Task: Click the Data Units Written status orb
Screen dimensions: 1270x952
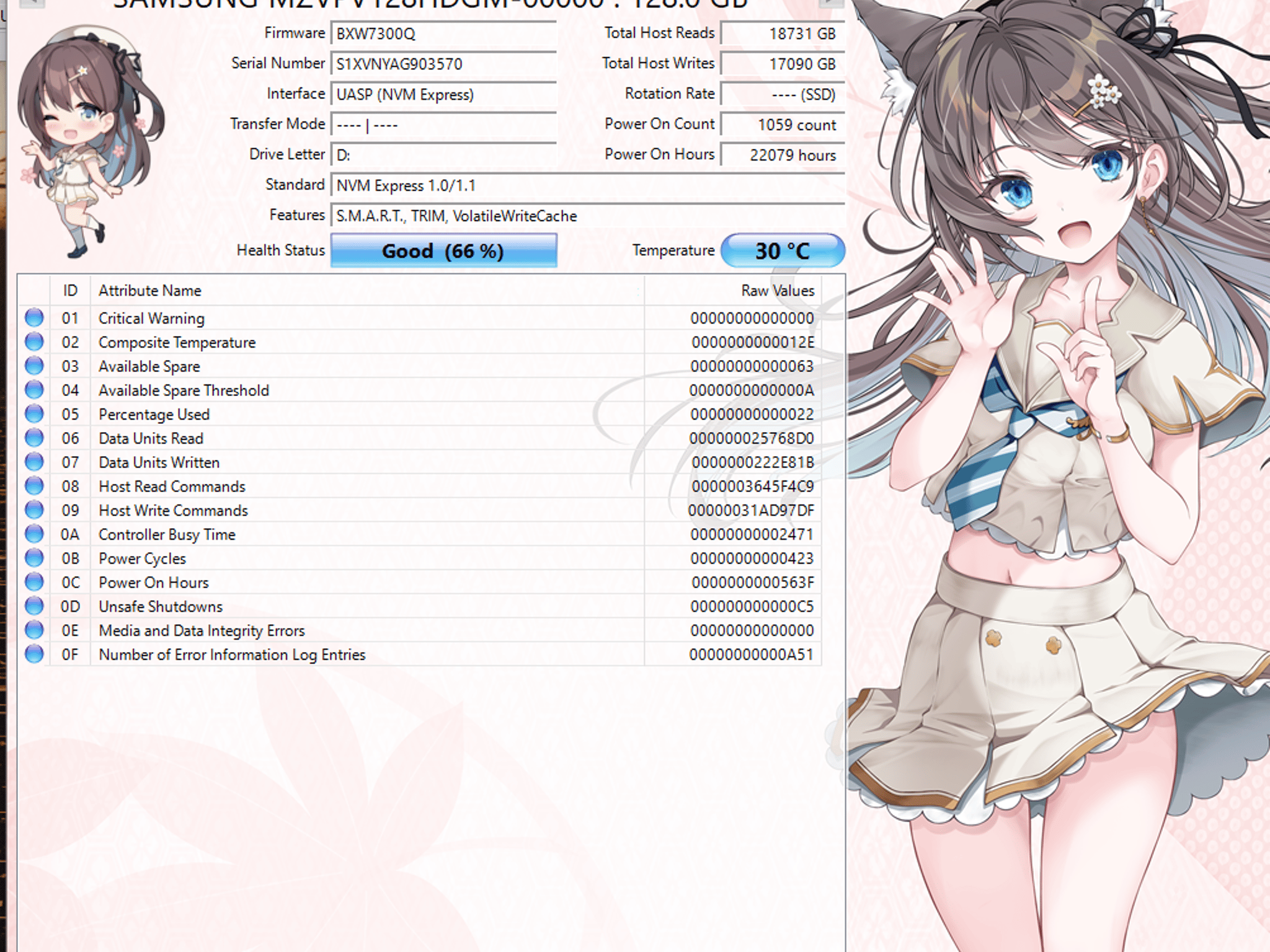Action: (34, 462)
